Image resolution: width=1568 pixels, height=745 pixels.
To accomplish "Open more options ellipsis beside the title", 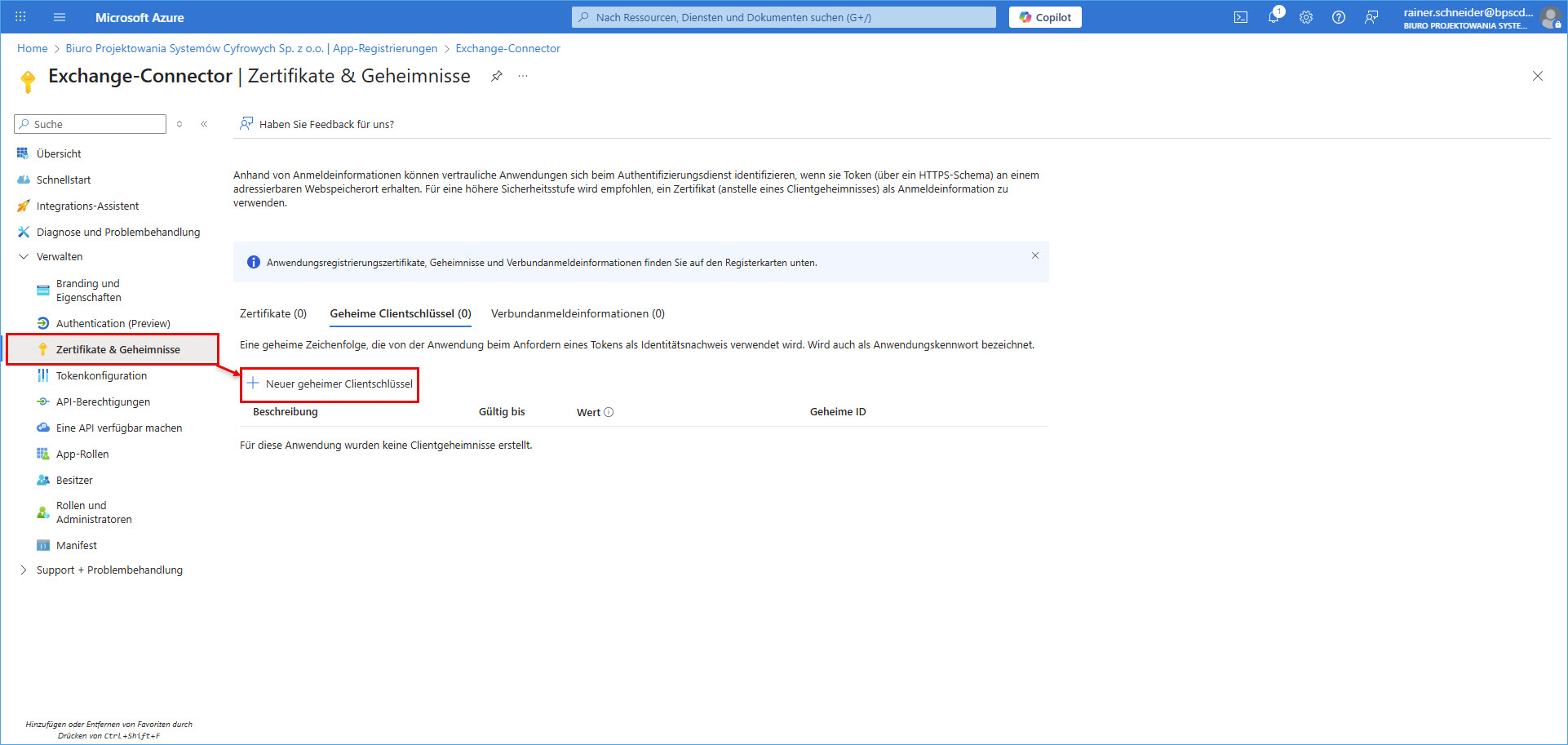I will (523, 76).
